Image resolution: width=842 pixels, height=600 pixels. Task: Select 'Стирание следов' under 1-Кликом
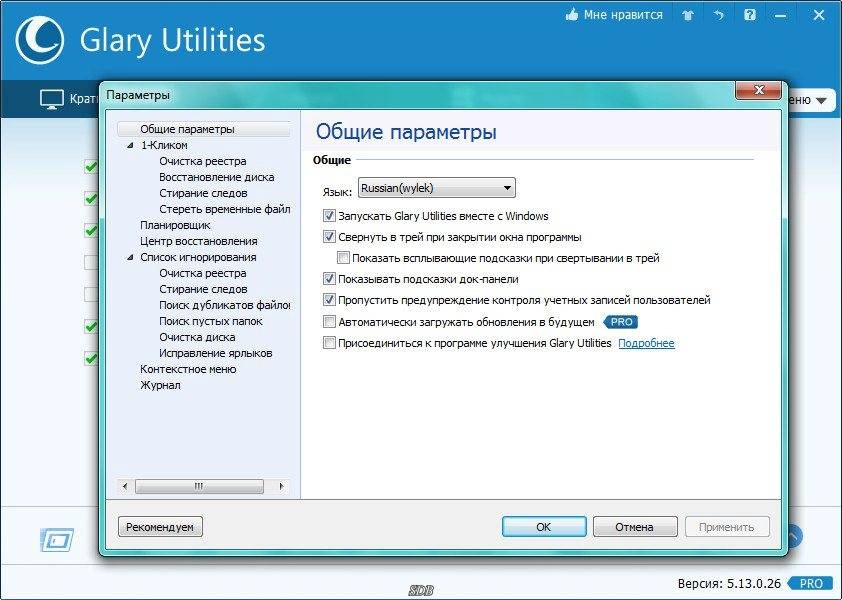click(x=203, y=193)
